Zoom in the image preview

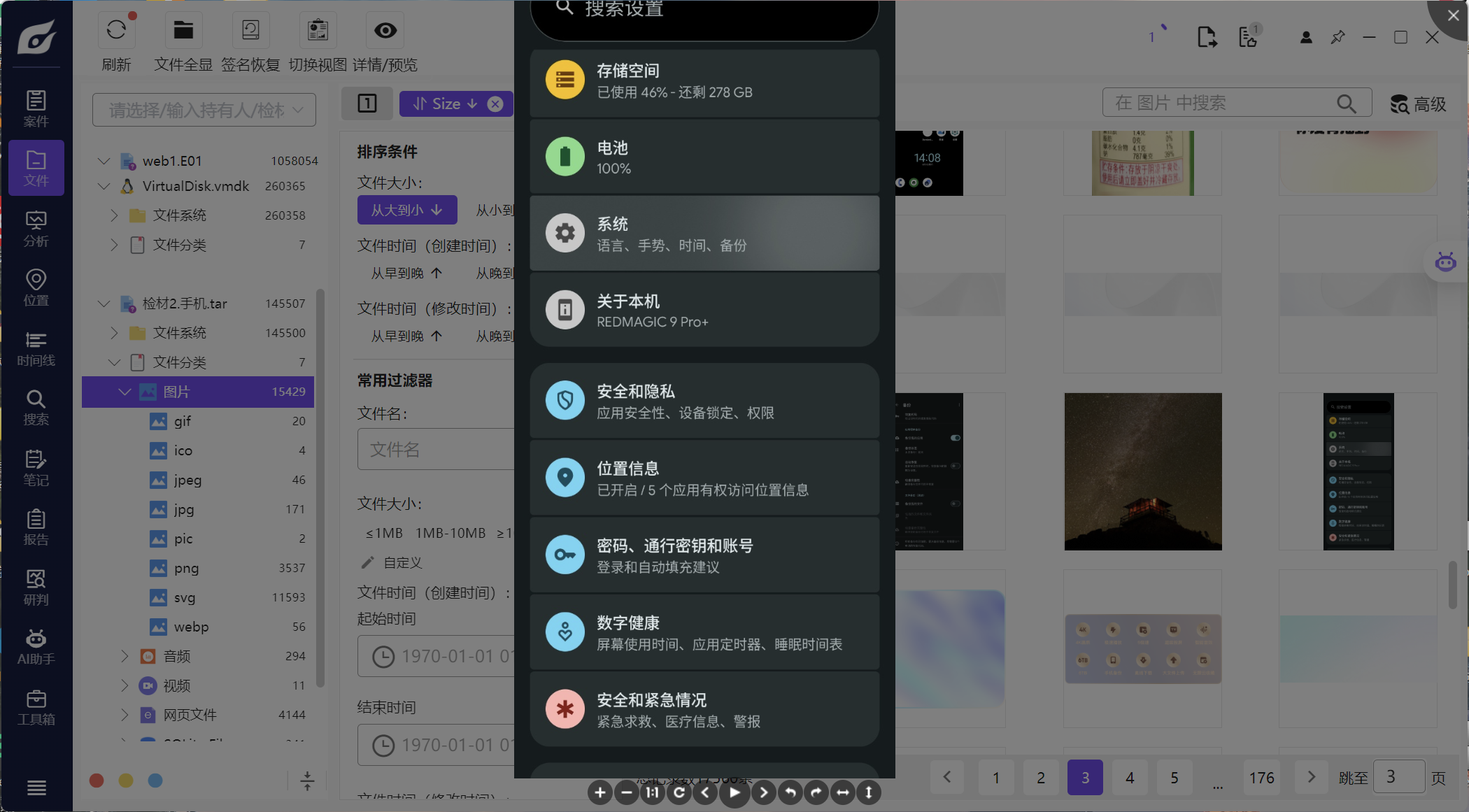click(599, 792)
